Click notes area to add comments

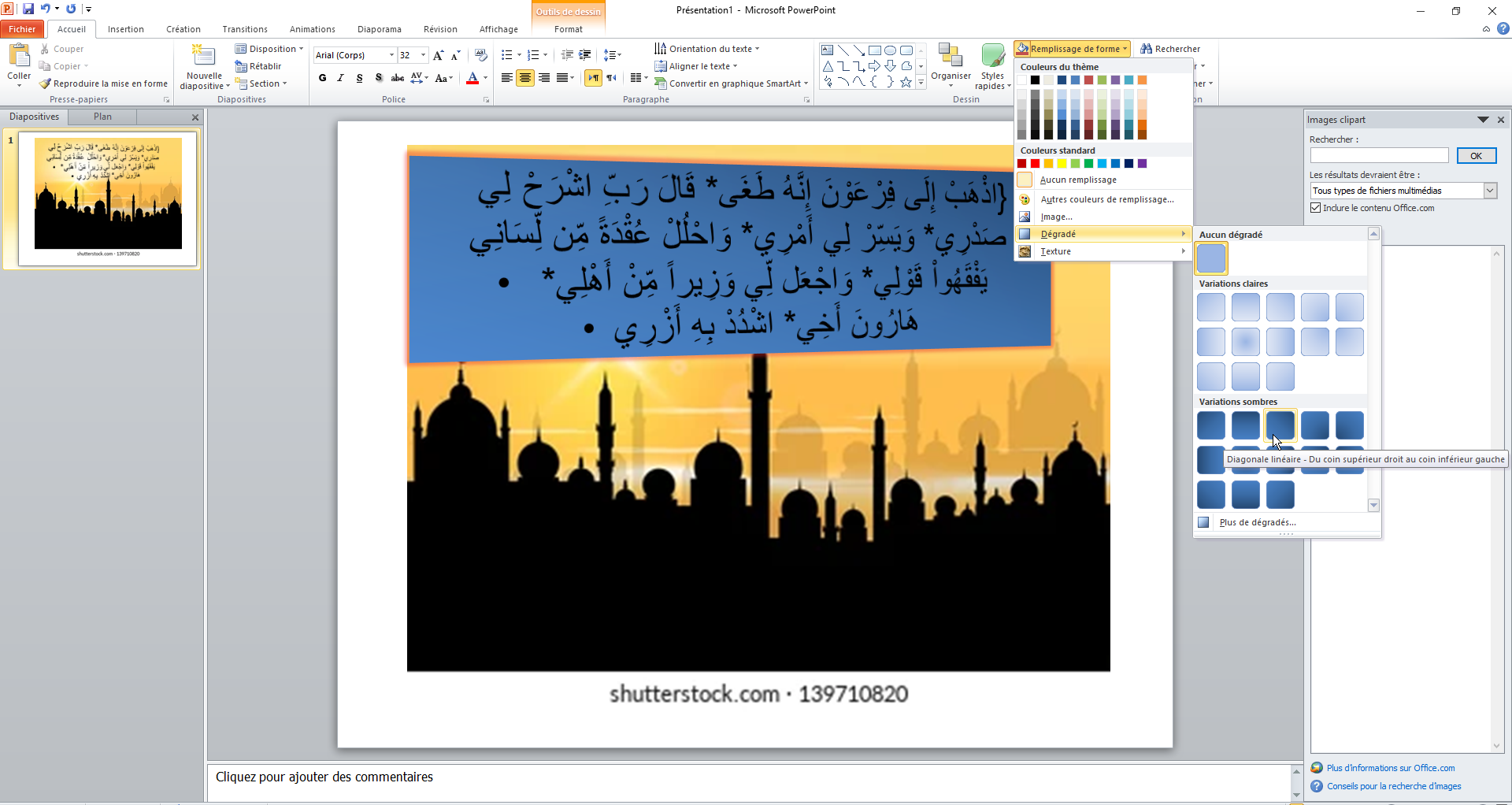tap(748, 781)
